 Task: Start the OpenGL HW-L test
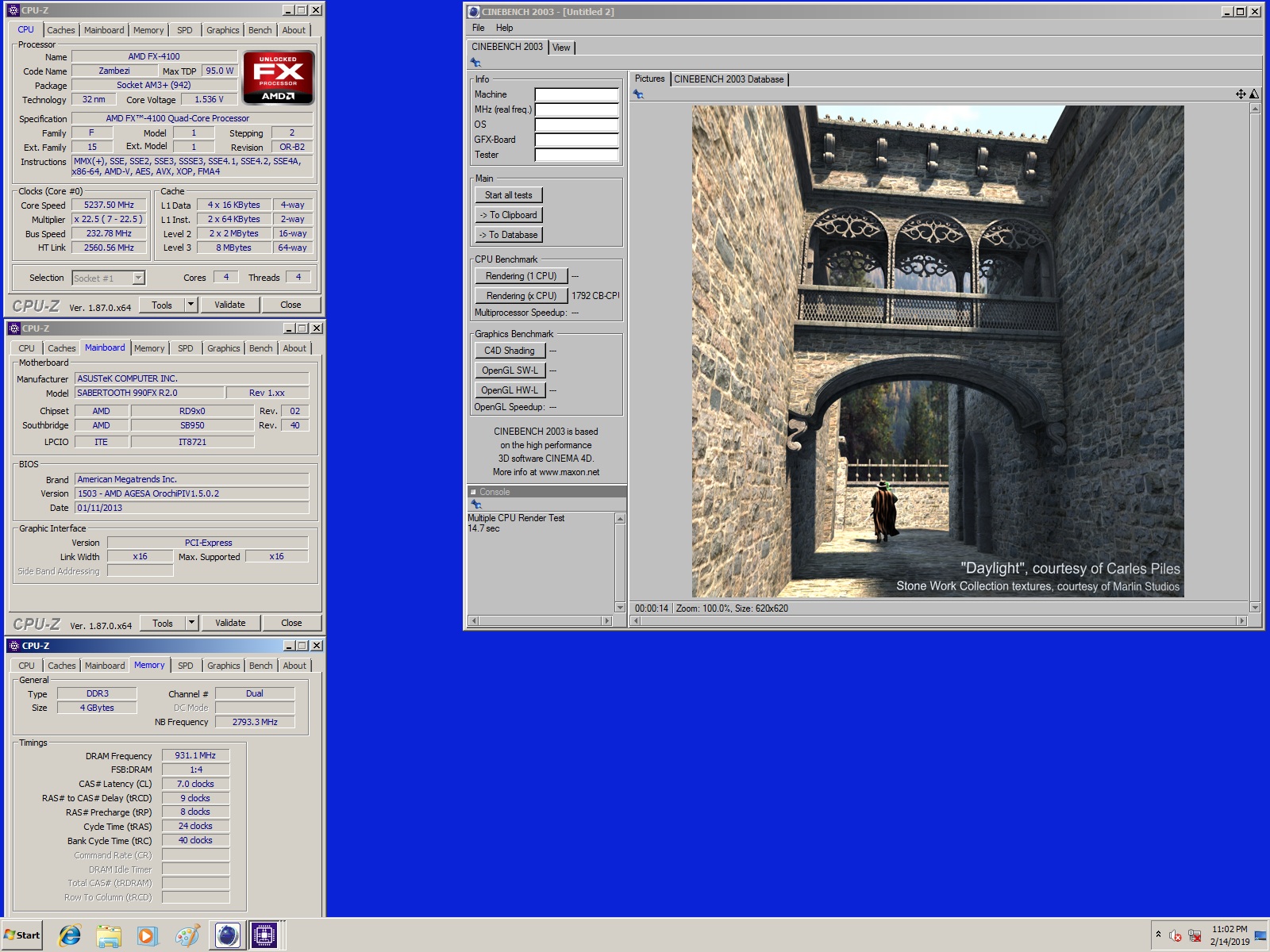click(x=510, y=390)
